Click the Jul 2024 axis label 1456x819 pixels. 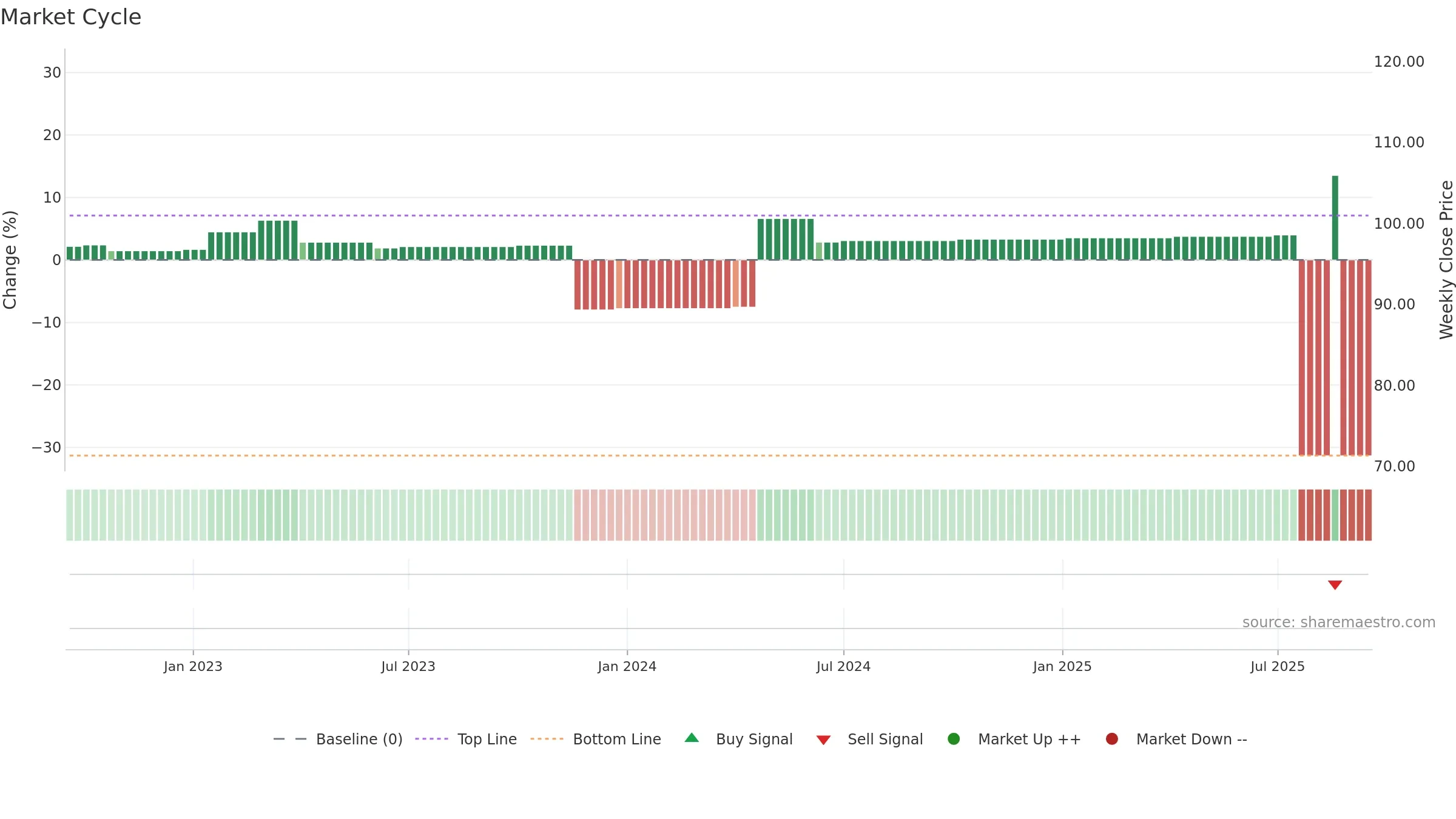(x=843, y=667)
